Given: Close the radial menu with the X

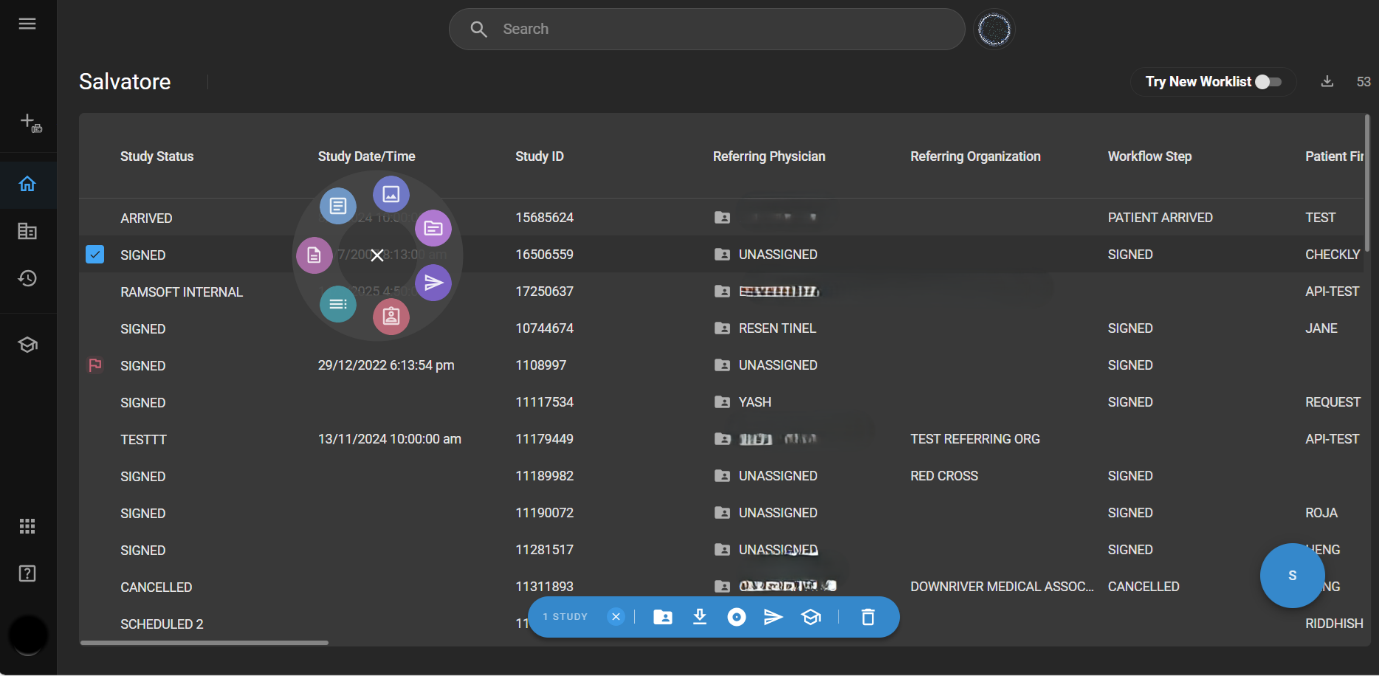Looking at the screenshot, I should 377,256.
